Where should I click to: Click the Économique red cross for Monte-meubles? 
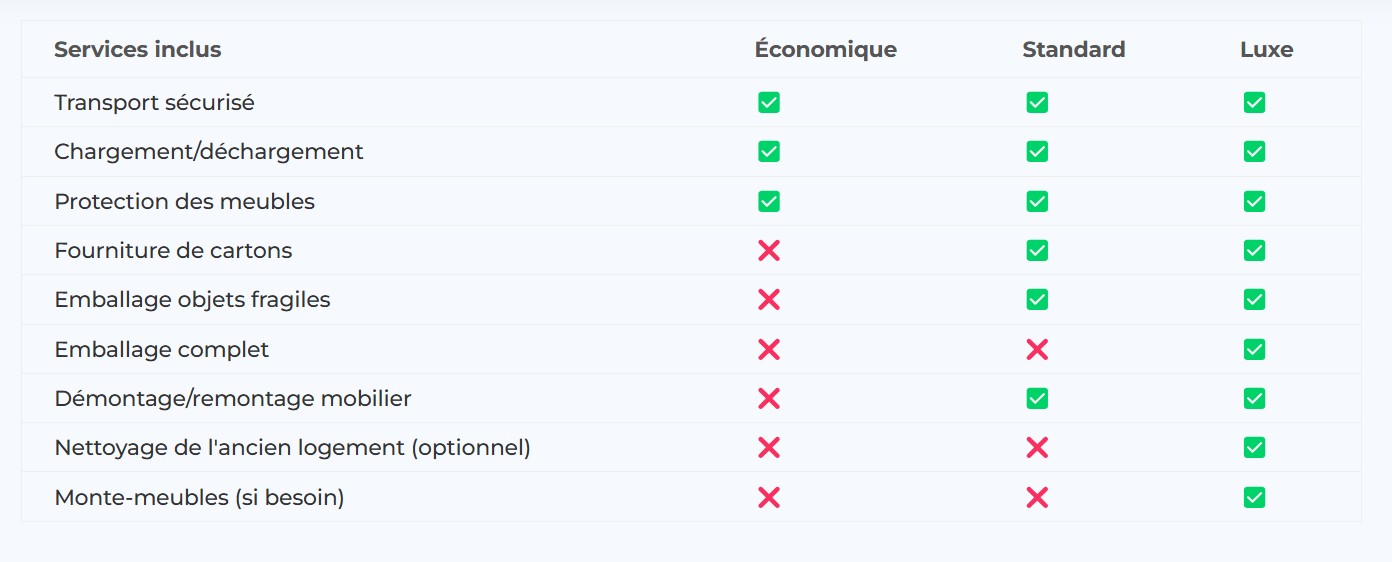click(x=768, y=497)
